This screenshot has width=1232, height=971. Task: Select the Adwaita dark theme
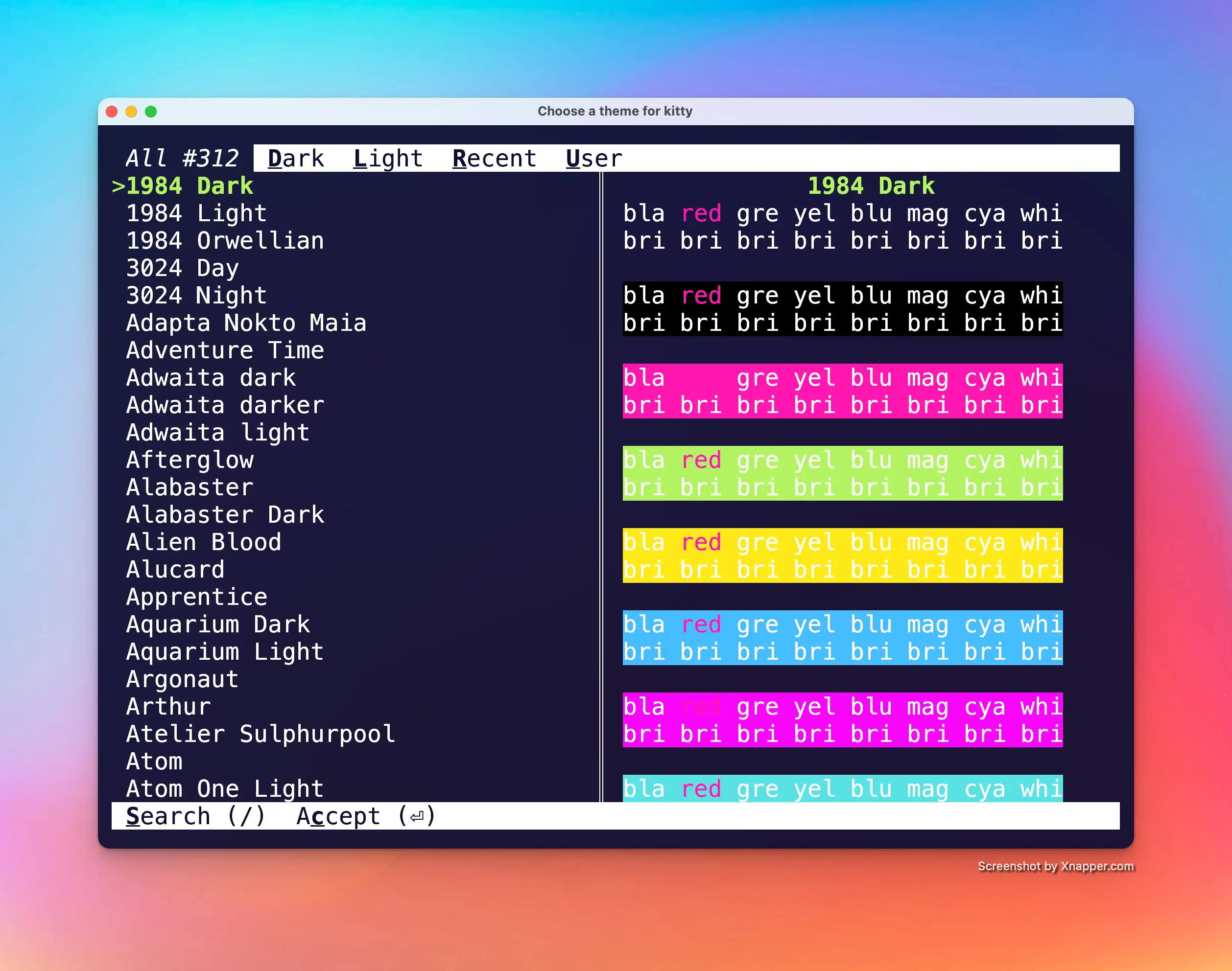pyautogui.click(x=211, y=377)
